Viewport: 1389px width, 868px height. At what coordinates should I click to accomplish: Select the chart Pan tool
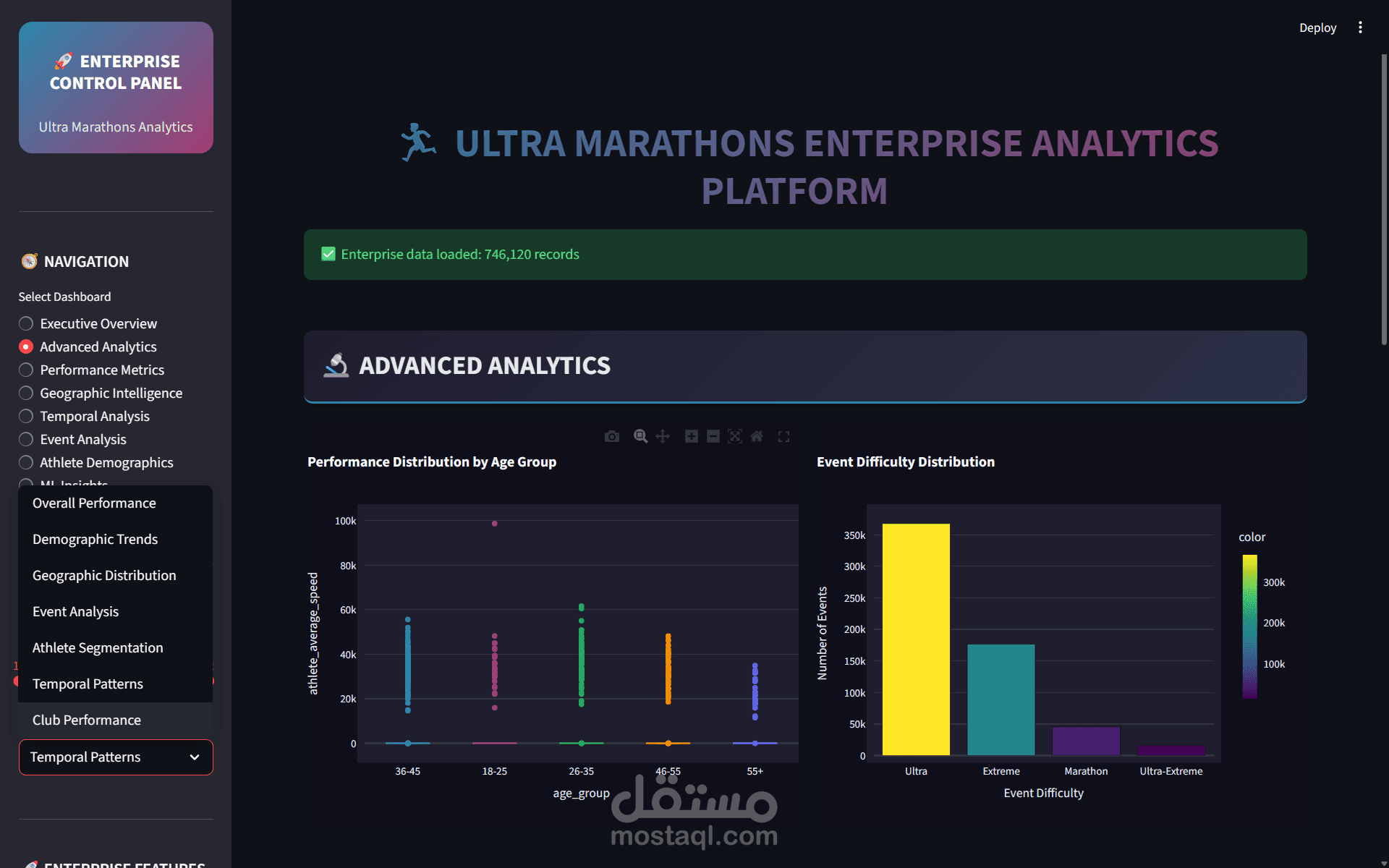click(x=663, y=436)
